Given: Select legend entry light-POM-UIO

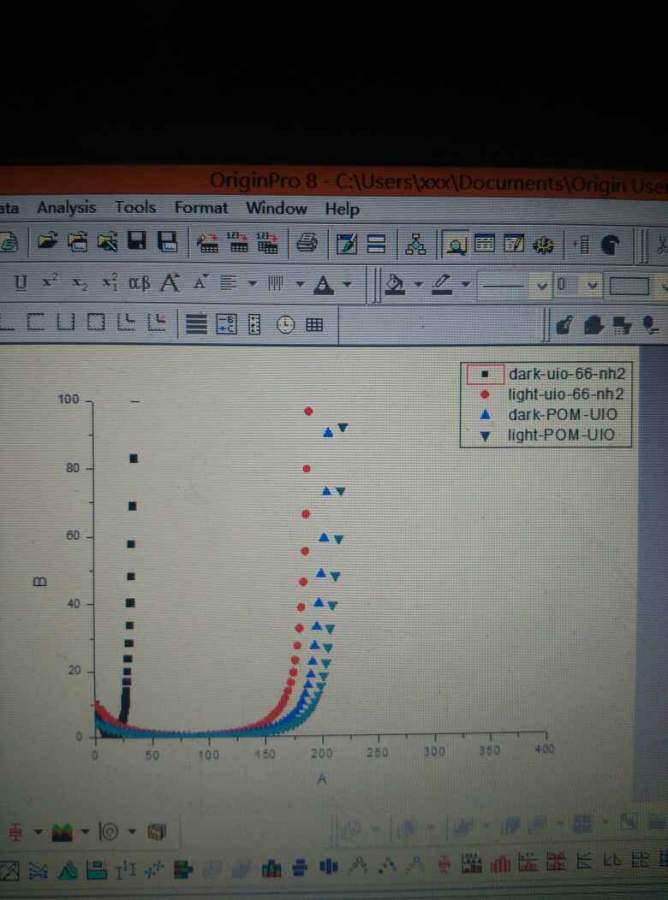Looking at the screenshot, I should (561, 435).
